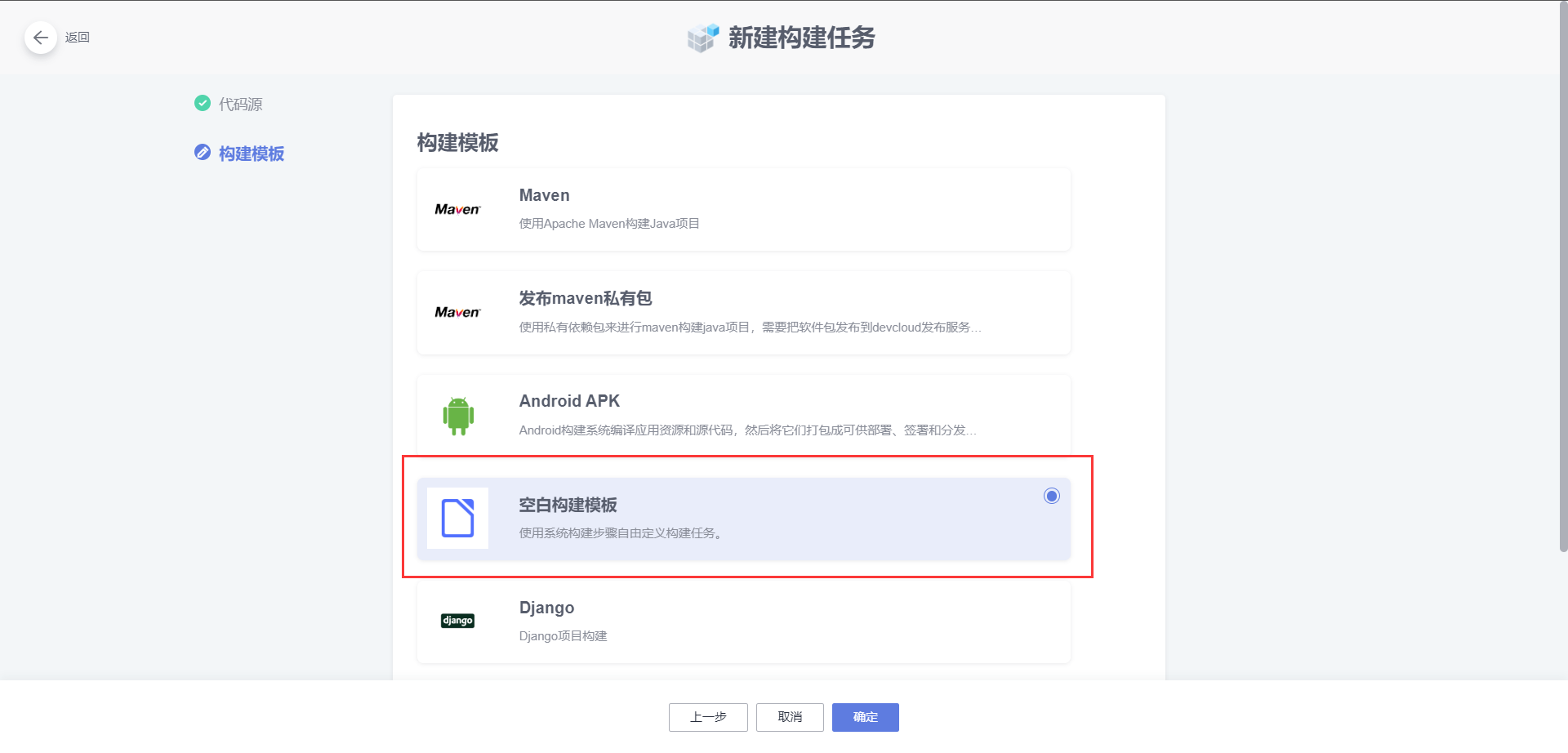1568x753 pixels.
Task: Click the pencil icon beside 构建模板
Action: click(203, 153)
